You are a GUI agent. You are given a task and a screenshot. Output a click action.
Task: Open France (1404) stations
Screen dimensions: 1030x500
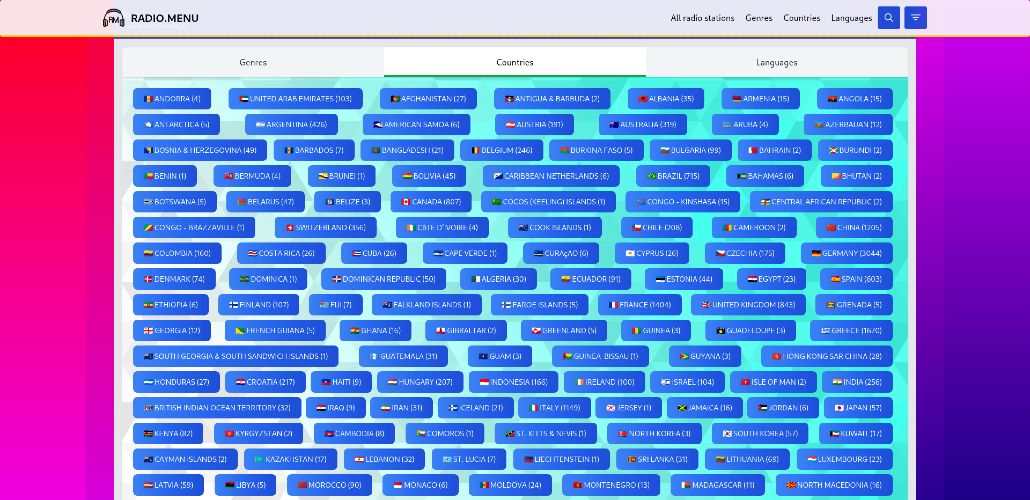(x=639, y=305)
